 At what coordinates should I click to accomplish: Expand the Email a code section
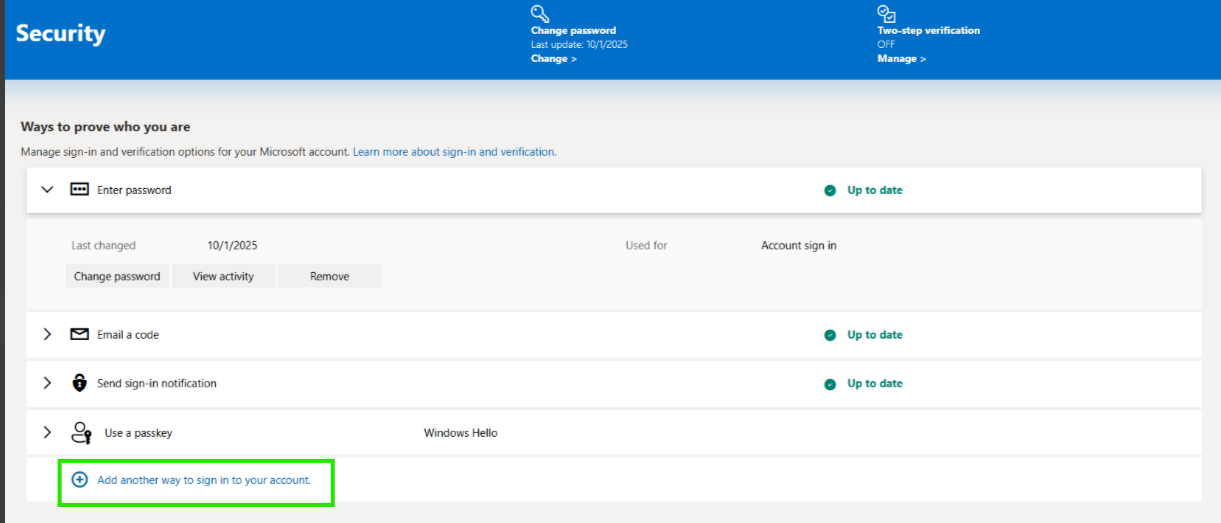click(47, 334)
